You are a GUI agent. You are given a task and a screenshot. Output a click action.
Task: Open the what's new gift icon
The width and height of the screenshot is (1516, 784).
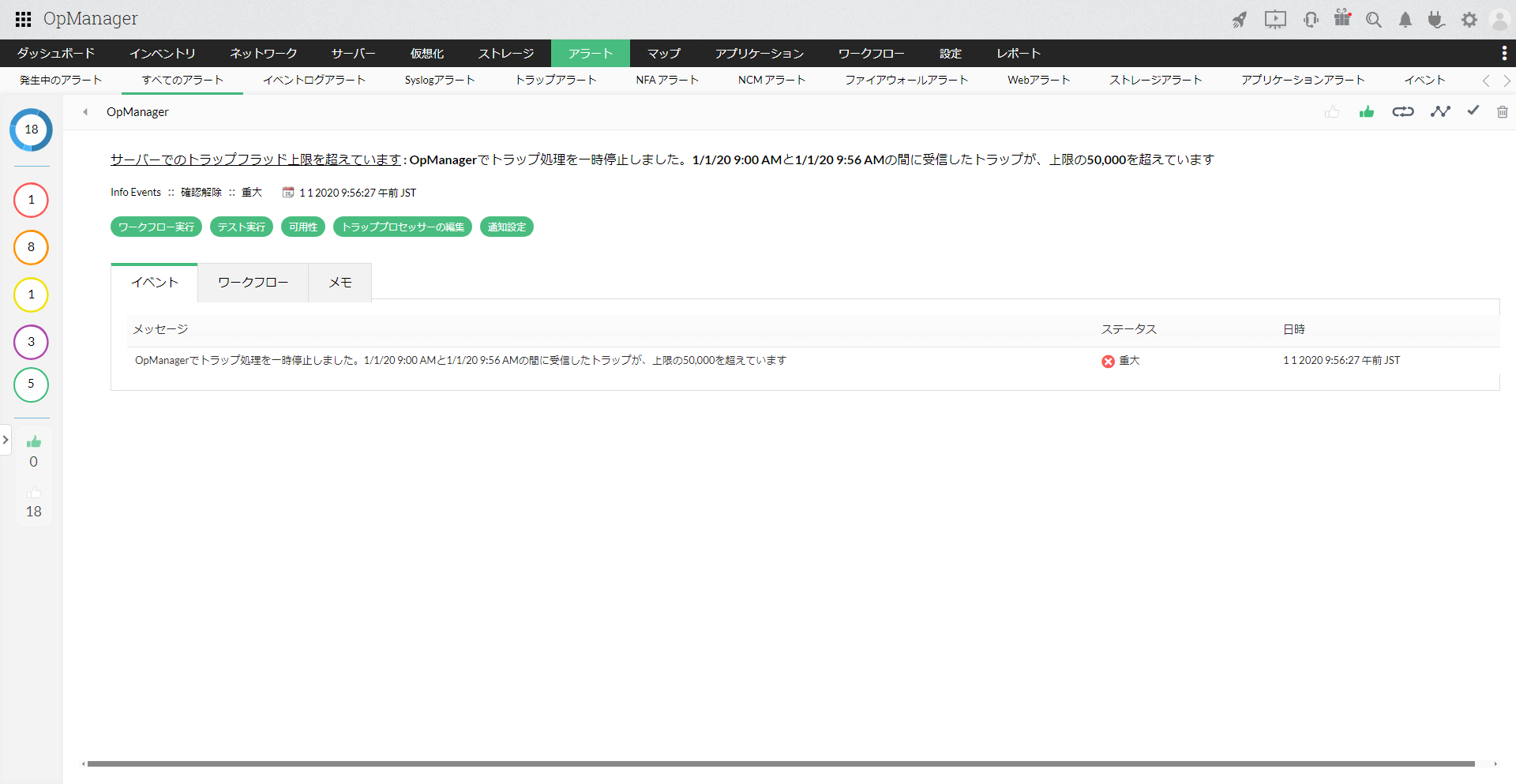(x=1342, y=20)
